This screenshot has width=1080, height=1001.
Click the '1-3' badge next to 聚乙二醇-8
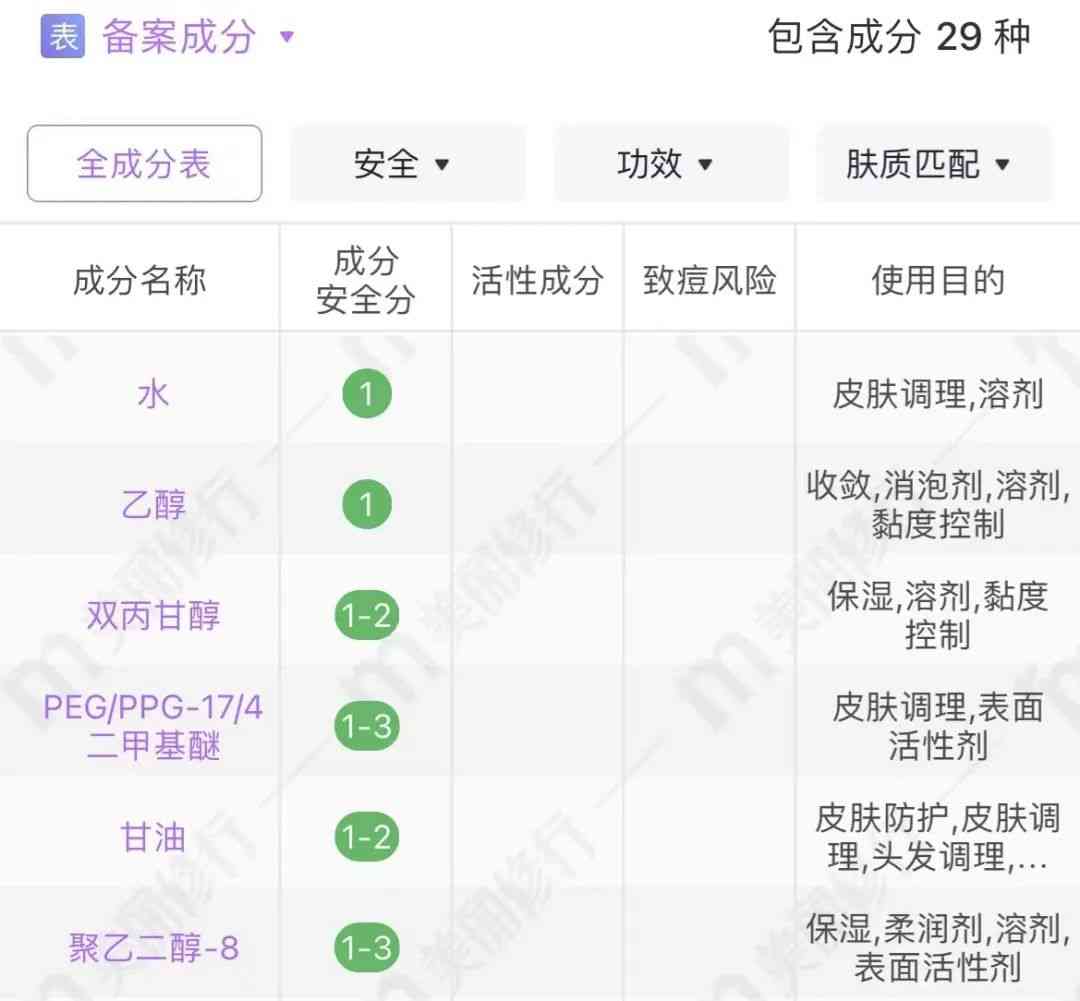tap(367, 948)
